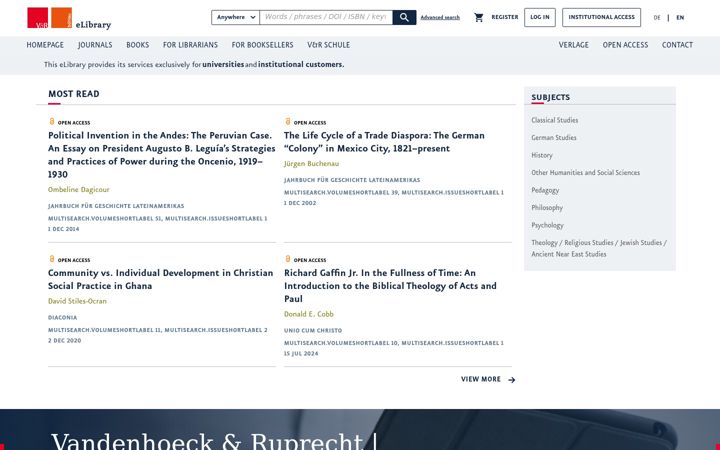Select Other Humanities and Social Sciences subject

tap(585, 173)
